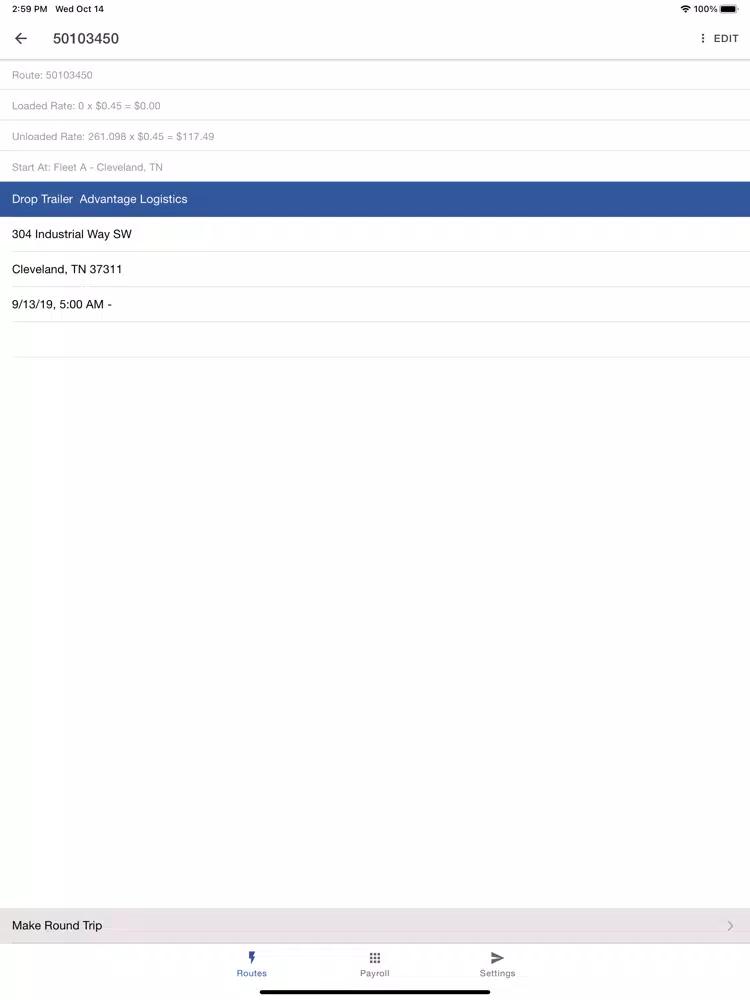Tap the Unloaded Rate $117.49 row
Viewport: 750px width, 1000px height.
(x=375, y=136)
